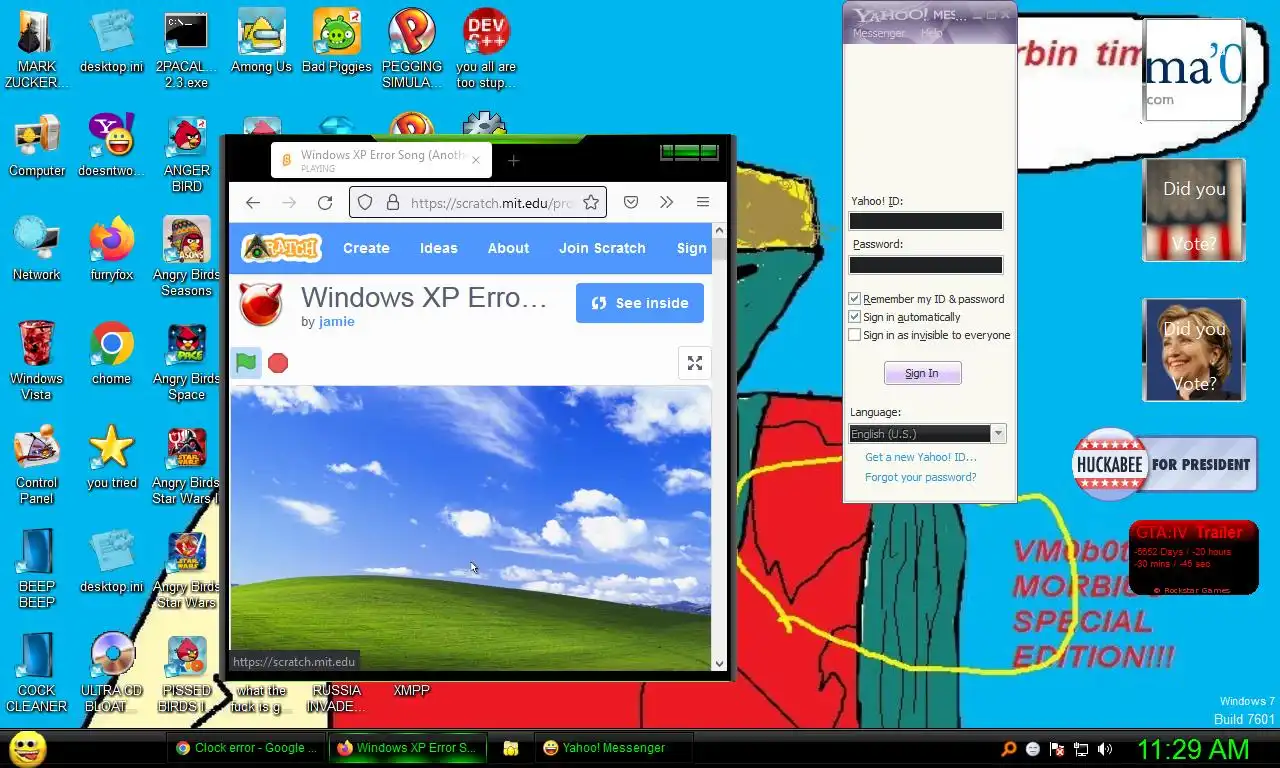Image resolution: width=1280 pixels, height=768 pixels.
Task: Click the Scratch logo
Action: (x=281, y=248)
